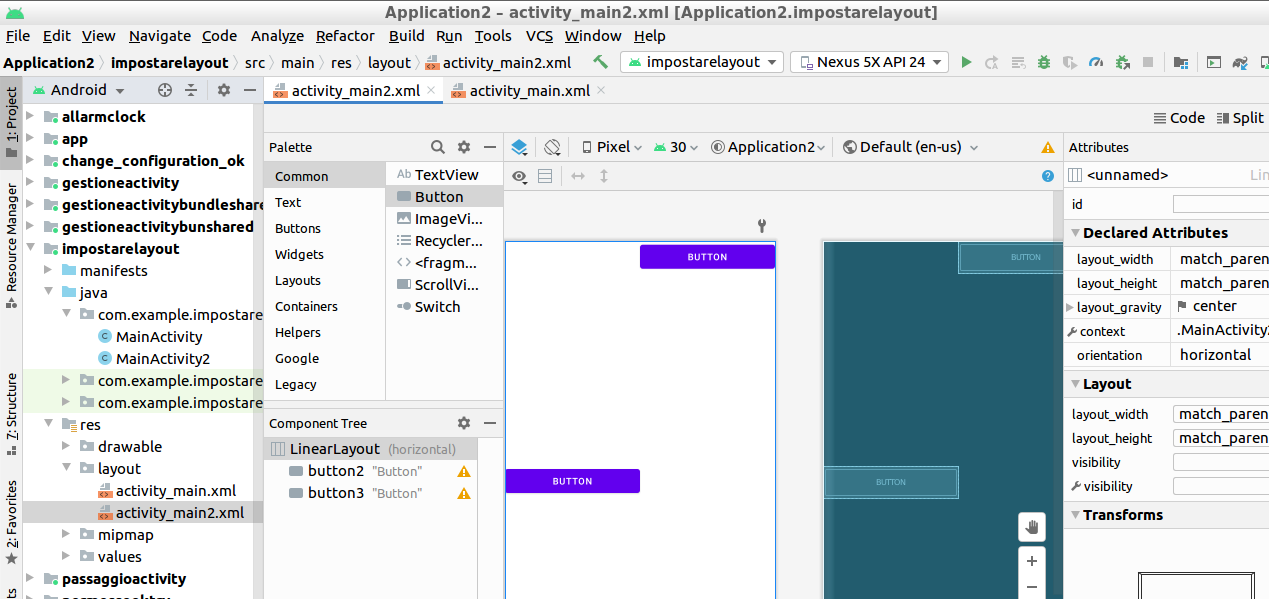This screenshot has height=599, width=1269.
Task: Click the Make Project hammer icon
Action: point(600,62)
